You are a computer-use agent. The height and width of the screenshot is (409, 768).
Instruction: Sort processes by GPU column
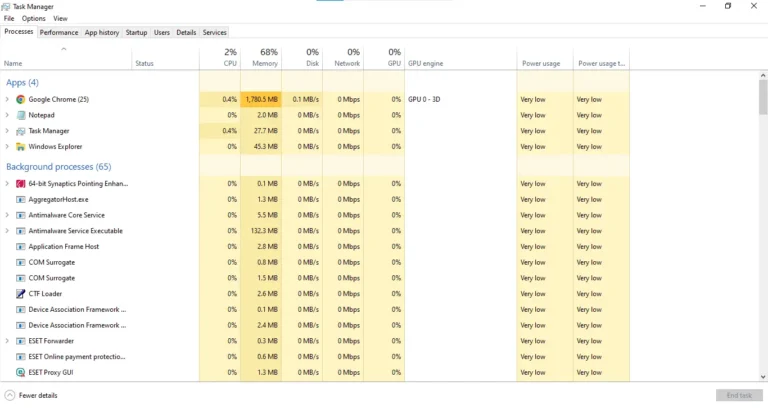pyautogui.click(x=384, y=58)
